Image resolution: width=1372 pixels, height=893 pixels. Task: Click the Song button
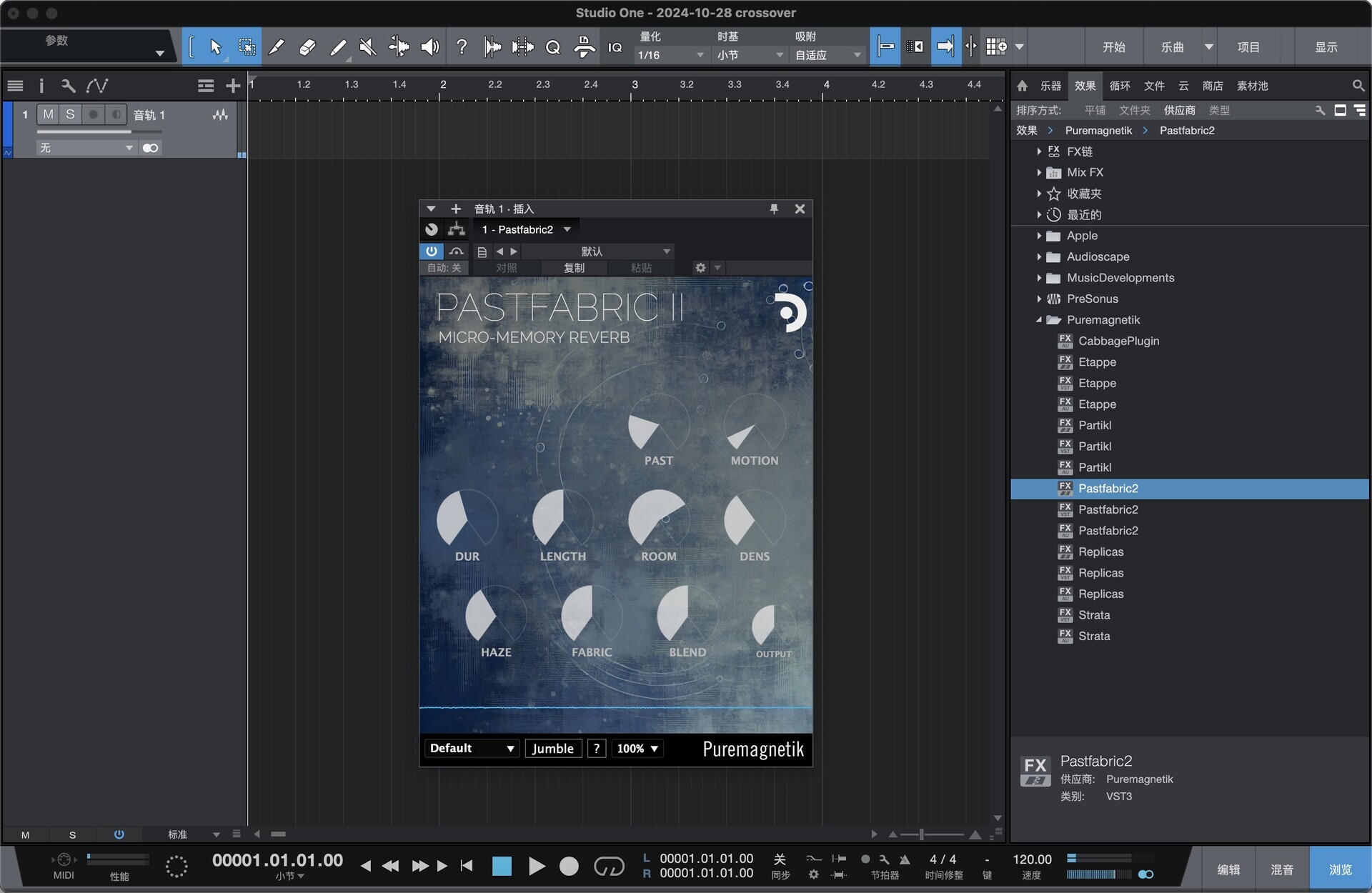point(1172,47)
